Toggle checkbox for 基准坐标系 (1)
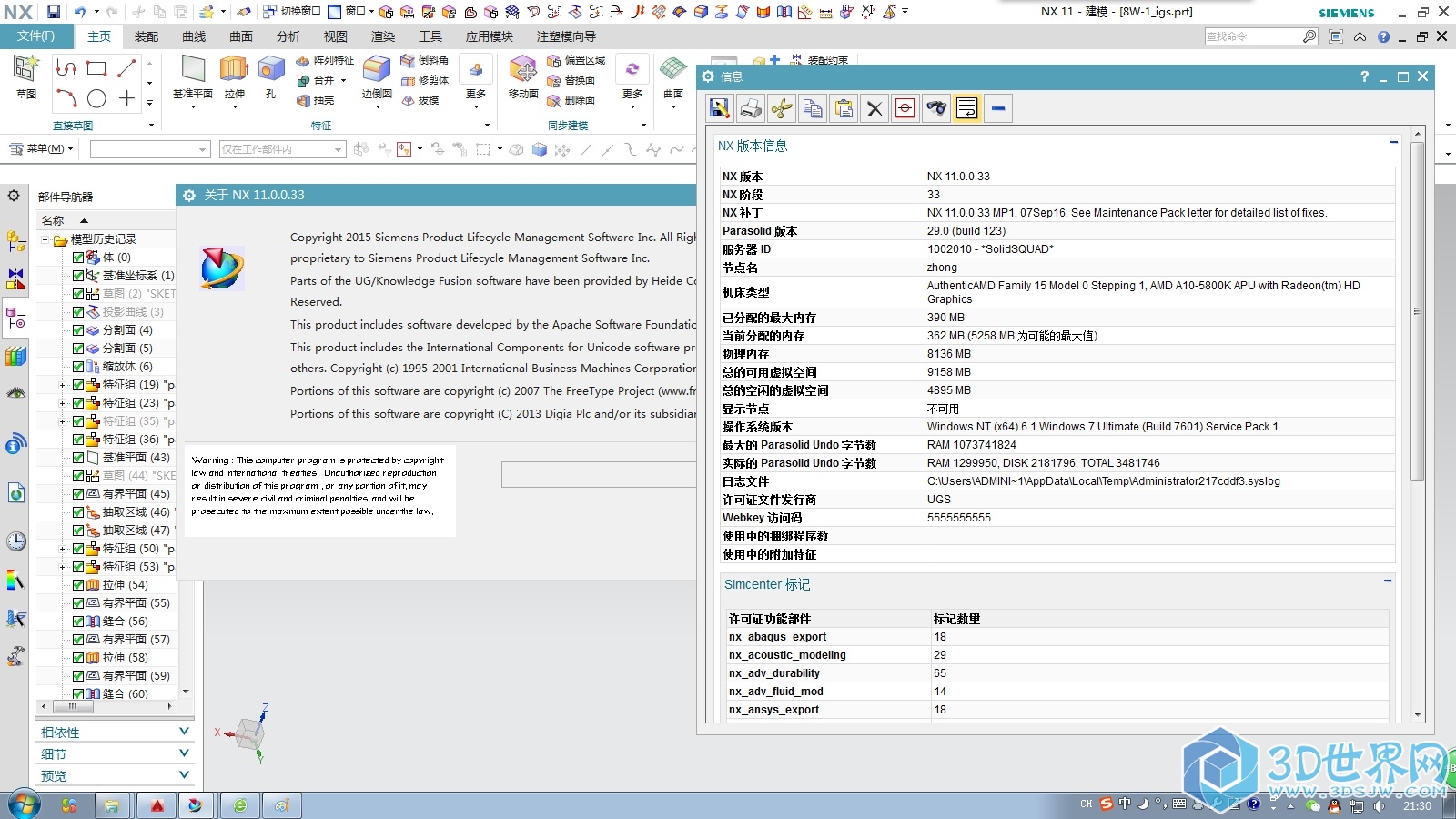1456x819 pixels. 78,276
